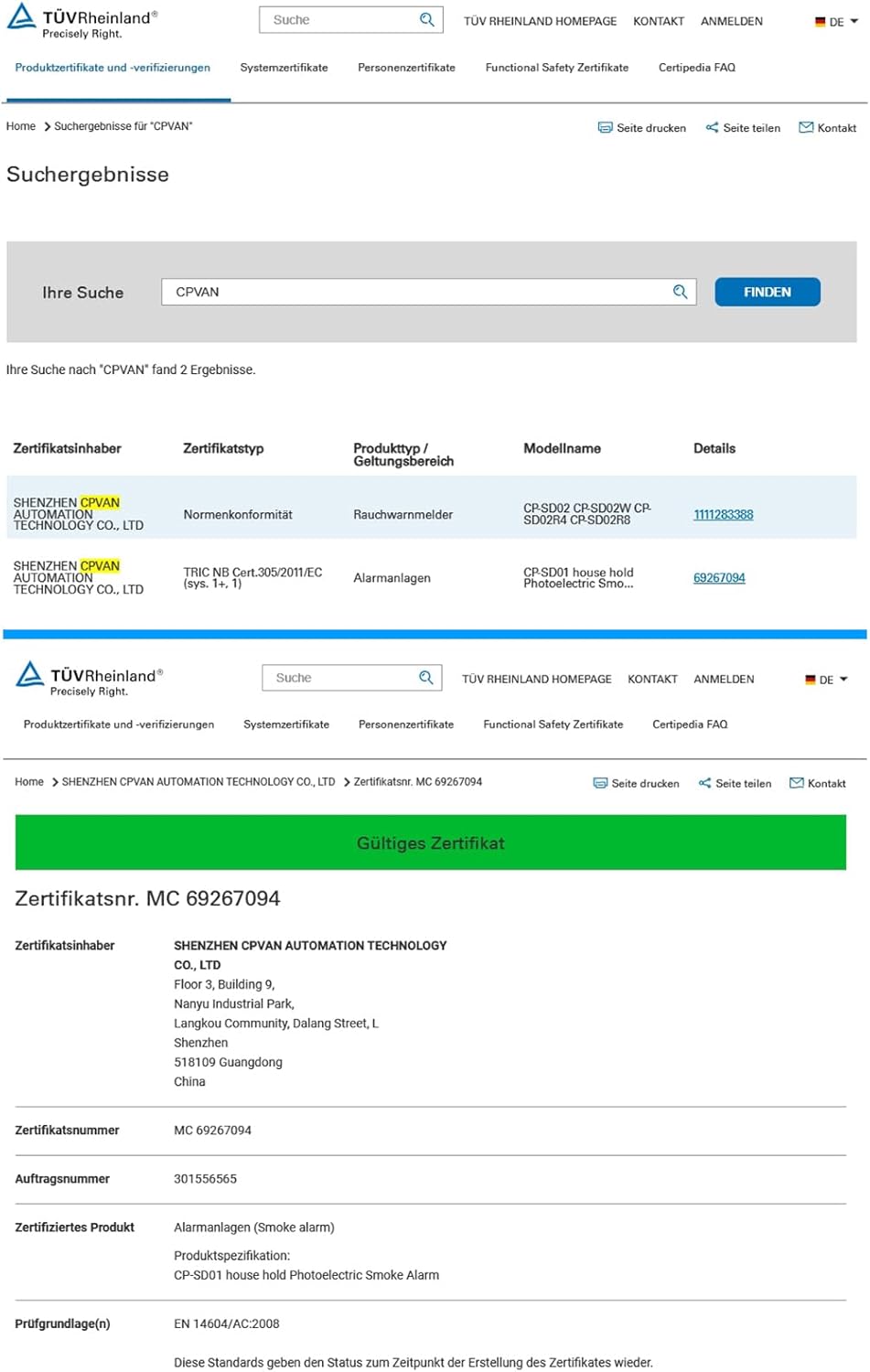Expand the DE language selector on second page
The height and width of the screenshot is (1372, 870).
[x=826, y=680]
